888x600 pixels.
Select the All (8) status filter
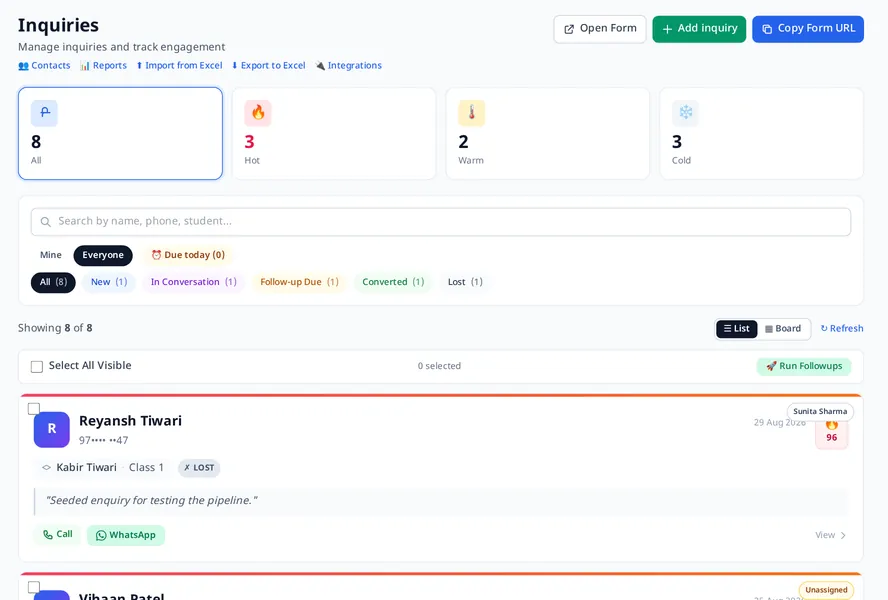53,282
